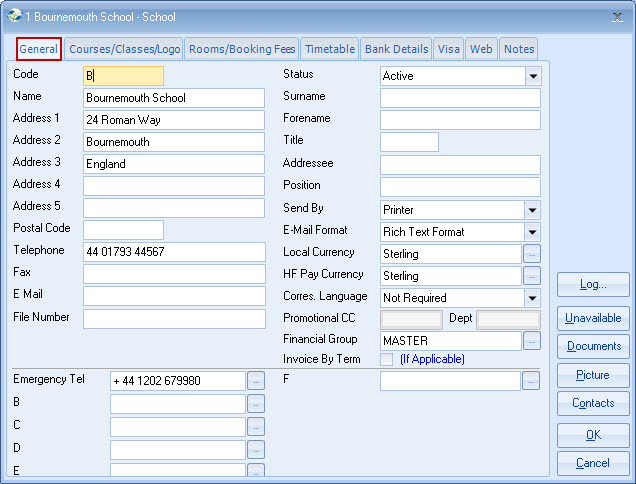
Task: Open the Corres. Language dropdown
Action: pyautogui.click(x=532, y=298)
